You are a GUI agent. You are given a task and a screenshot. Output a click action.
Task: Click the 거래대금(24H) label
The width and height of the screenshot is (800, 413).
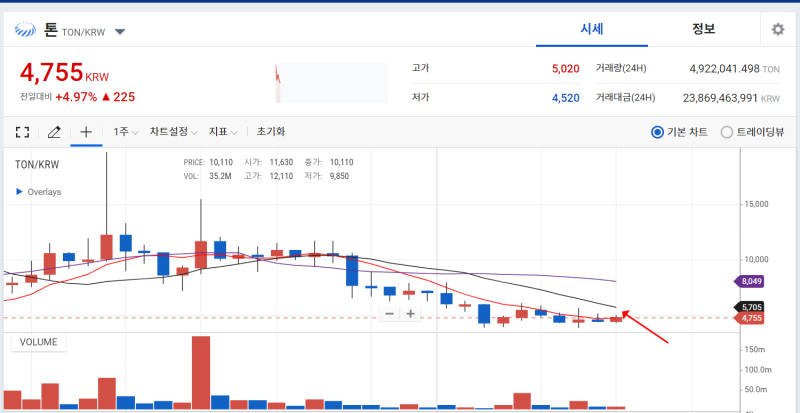(x=626, y=97)
